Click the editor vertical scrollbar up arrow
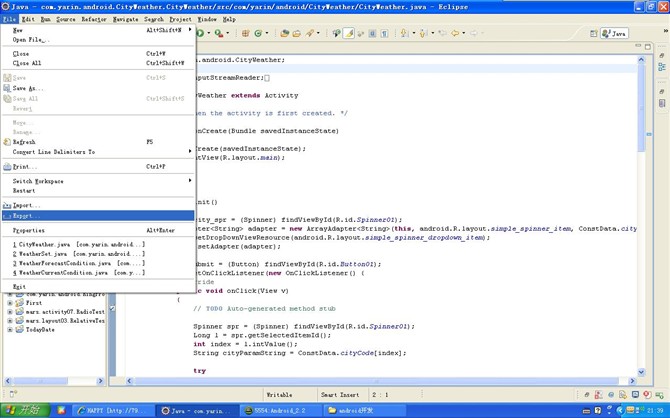Image resolution: width=670 pixels, height=418 pixels. pos(641,60)
